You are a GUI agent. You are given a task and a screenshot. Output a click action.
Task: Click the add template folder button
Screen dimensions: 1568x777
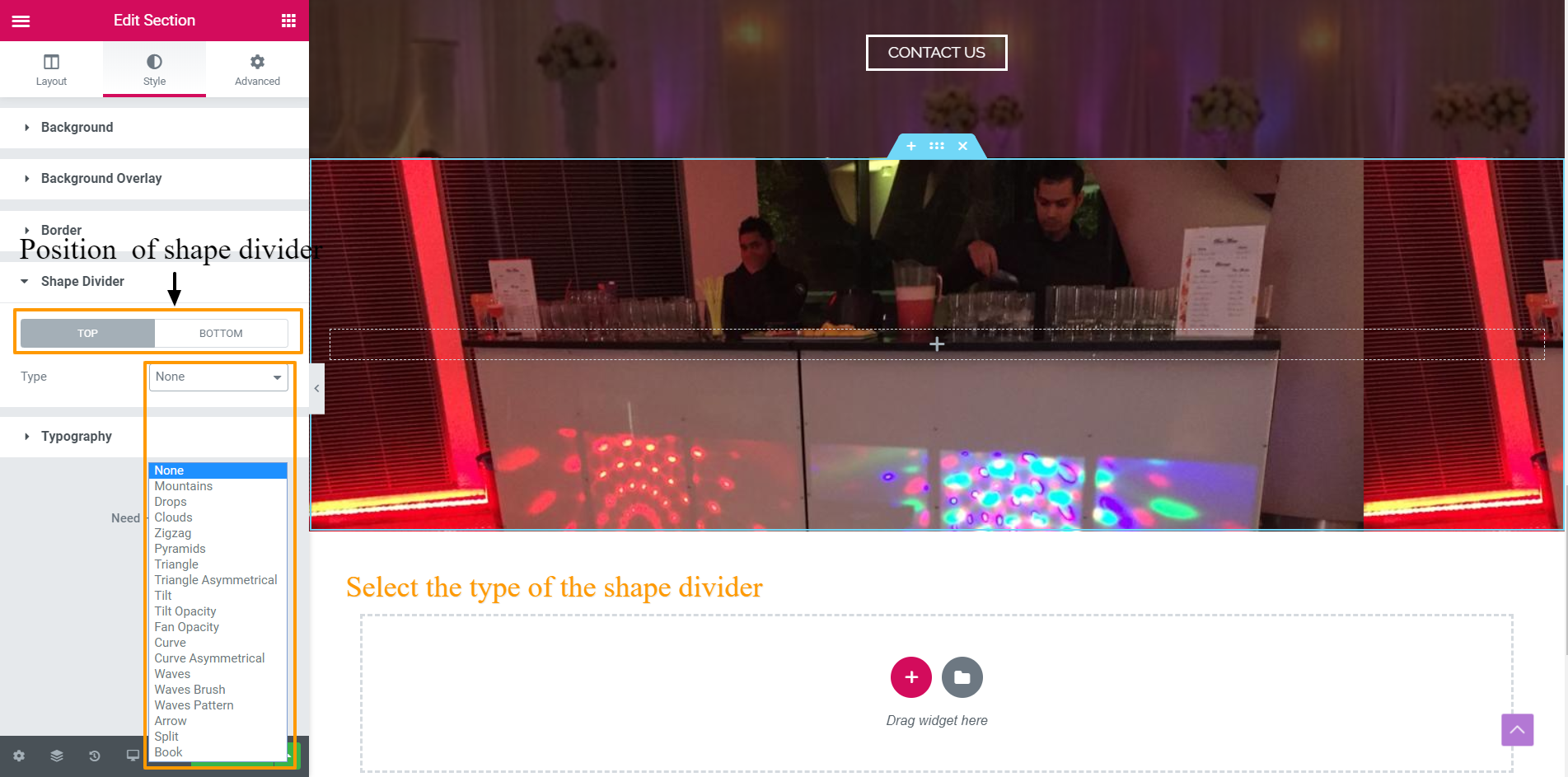[962, 677]
